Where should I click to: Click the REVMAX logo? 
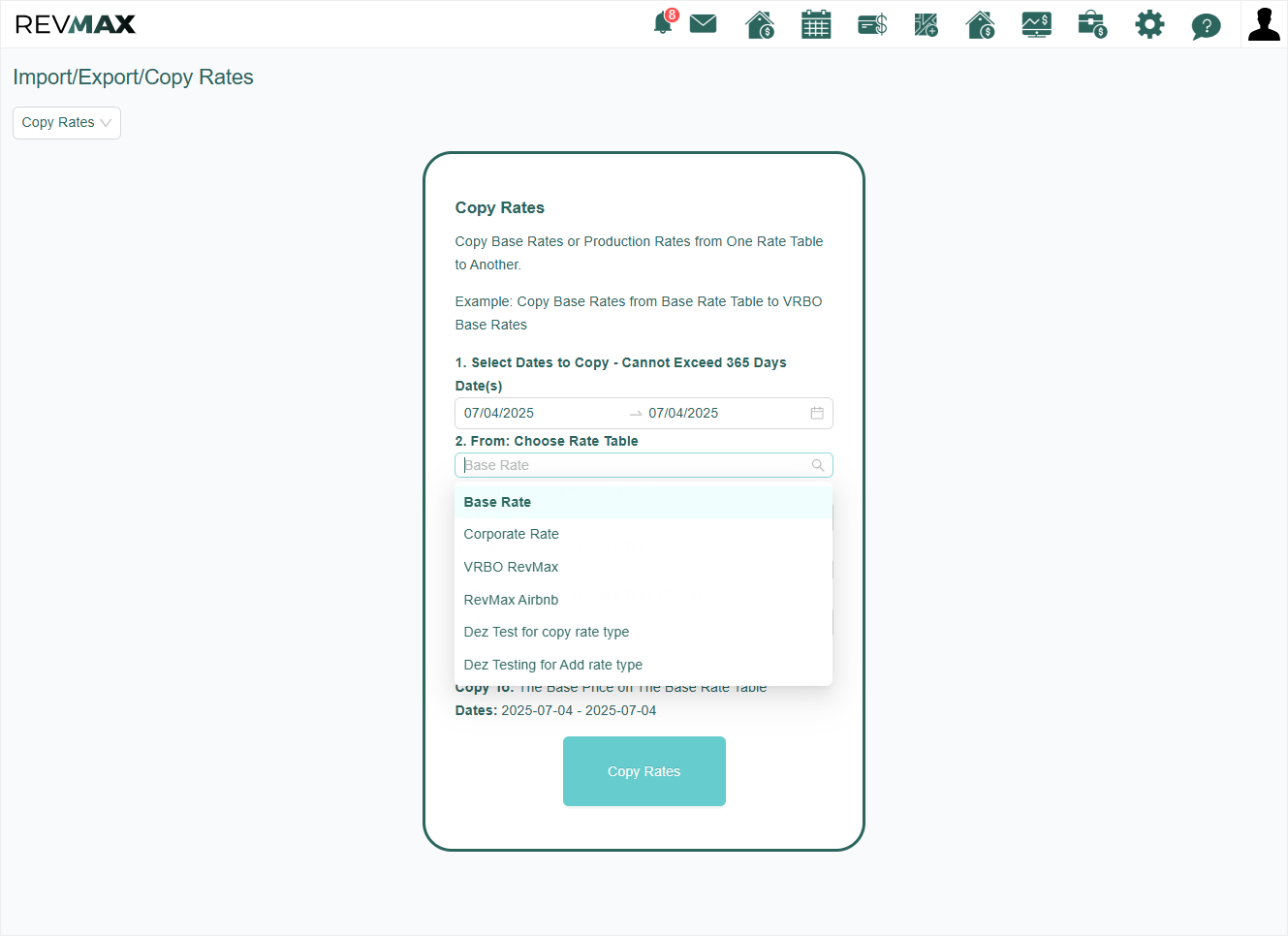[x=76, y=24]
